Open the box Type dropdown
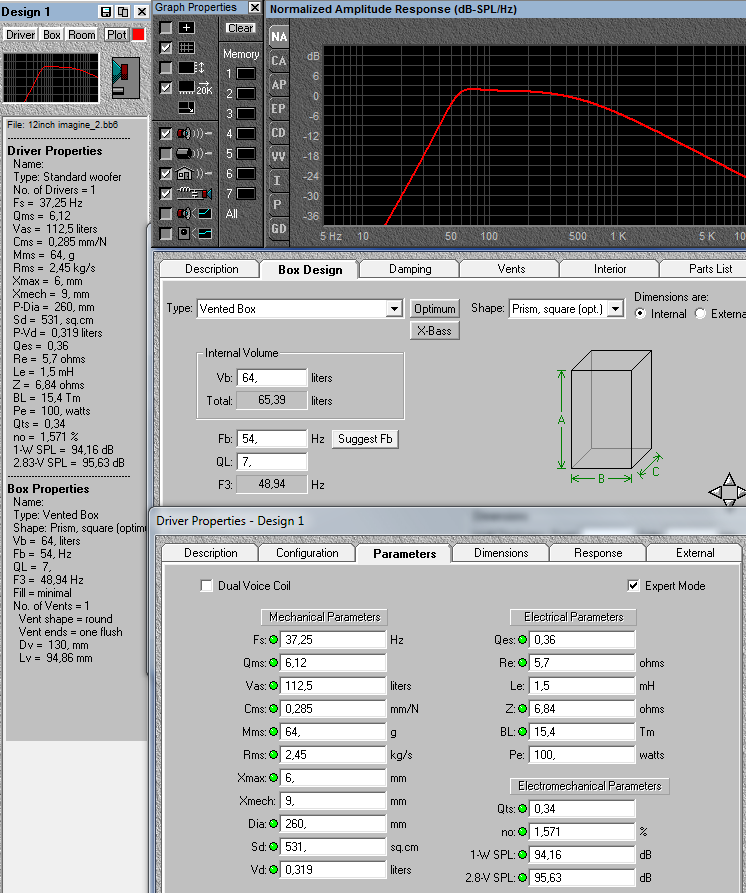The image size is (746, 893). (394, 309)
